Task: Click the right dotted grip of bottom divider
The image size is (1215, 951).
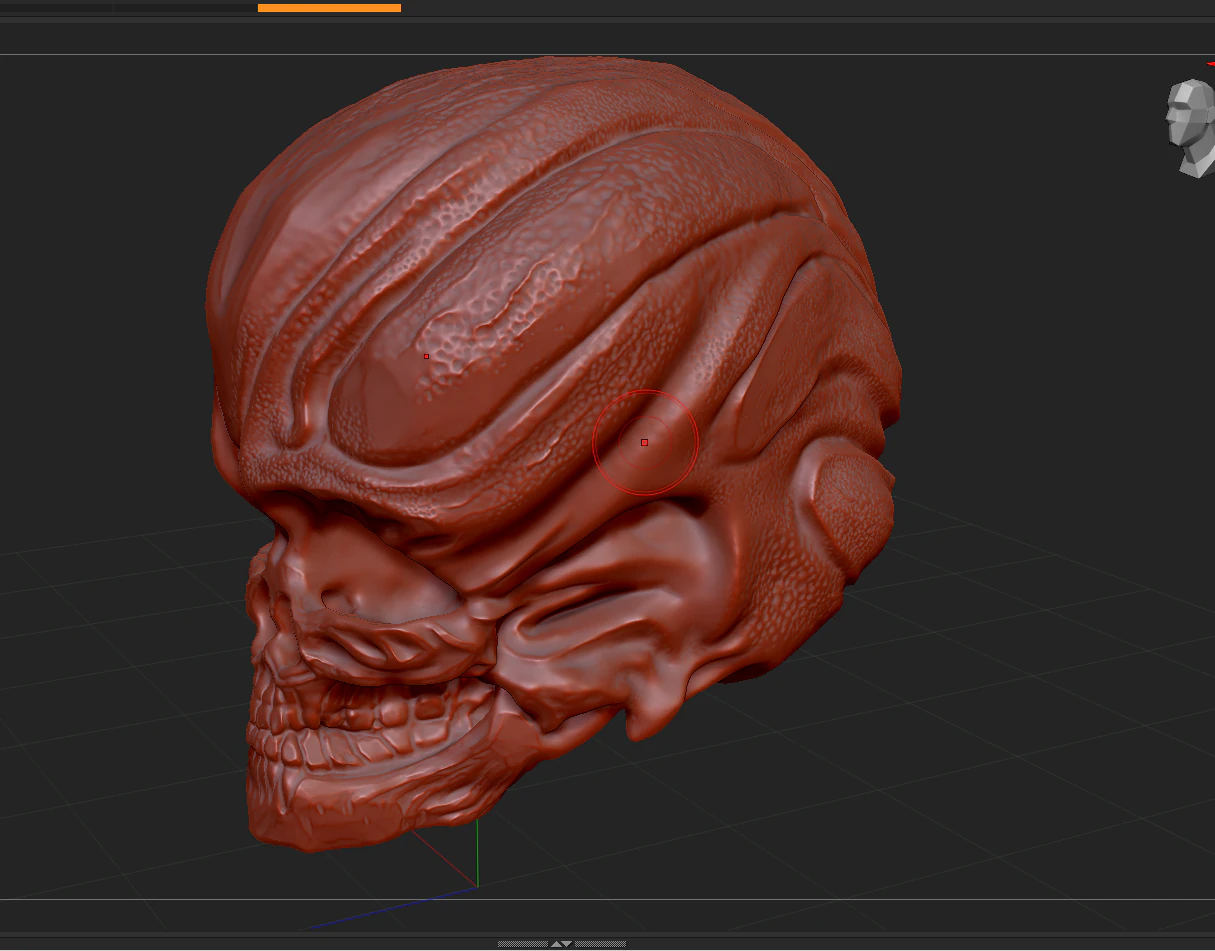Action: [x=601, y=943]
